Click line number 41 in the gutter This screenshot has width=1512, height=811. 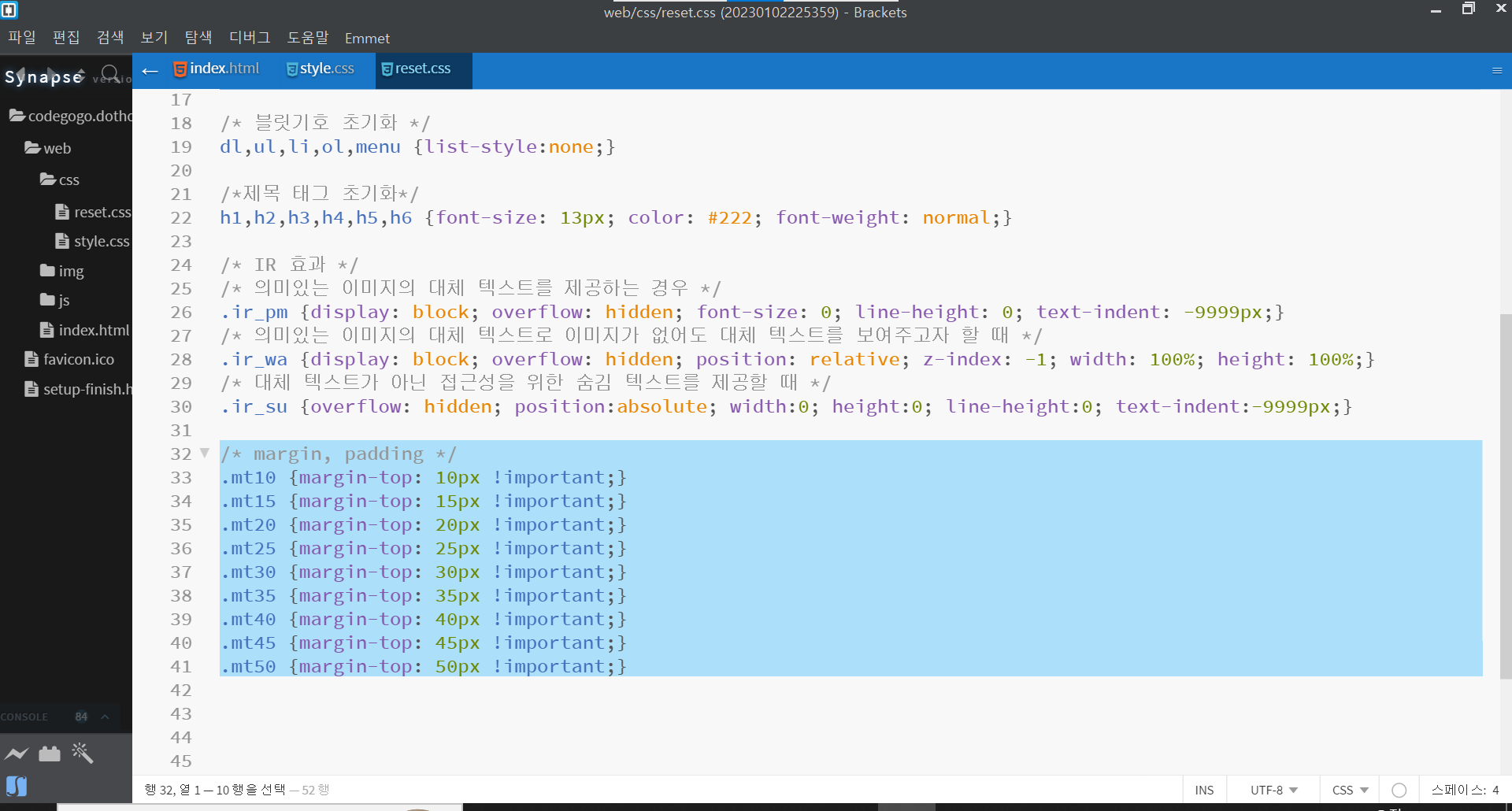pyautogui.click(x=181, y=666)
